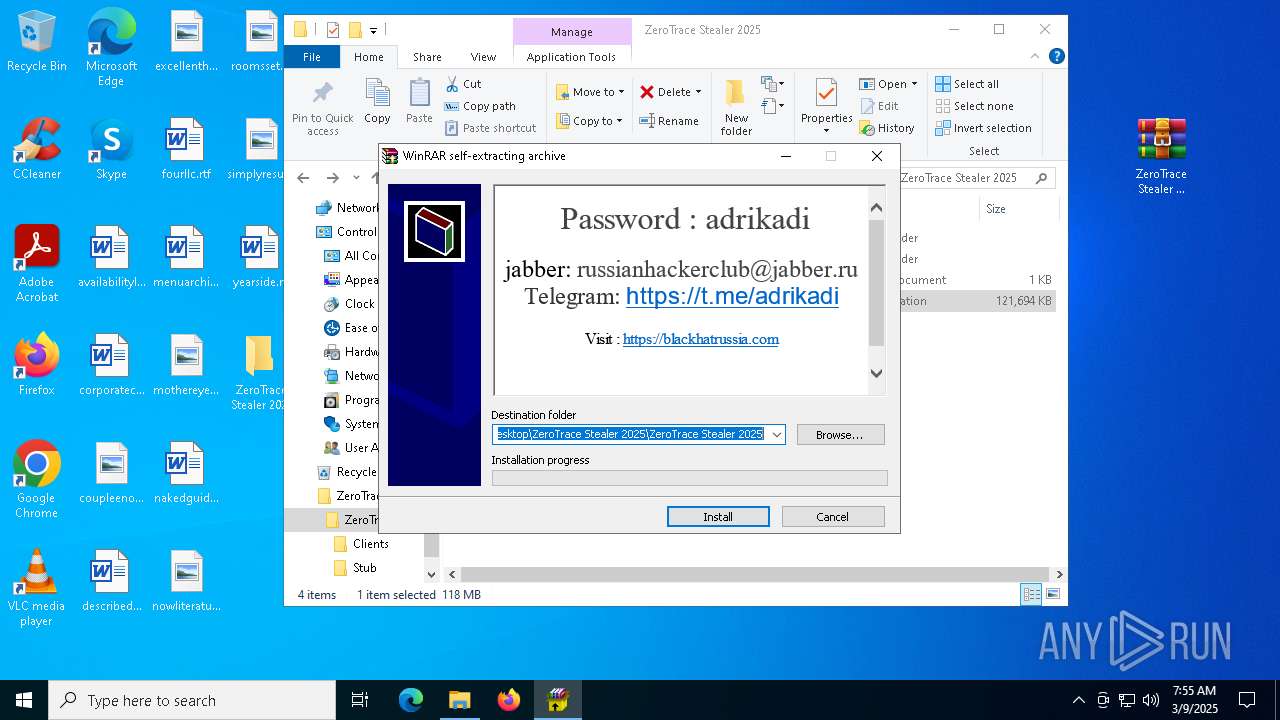Switch Explorer to details view
This screenshot has width=1280, height=720.
[x=1031, y=595]
